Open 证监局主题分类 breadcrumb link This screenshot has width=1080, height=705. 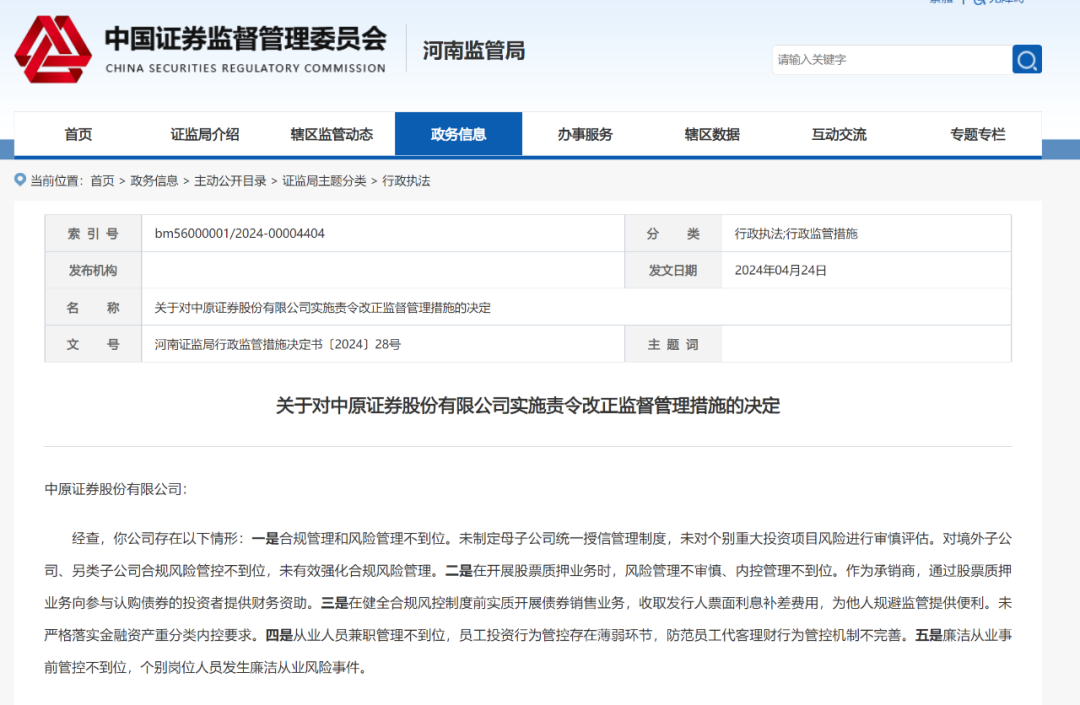click(324, 181)
